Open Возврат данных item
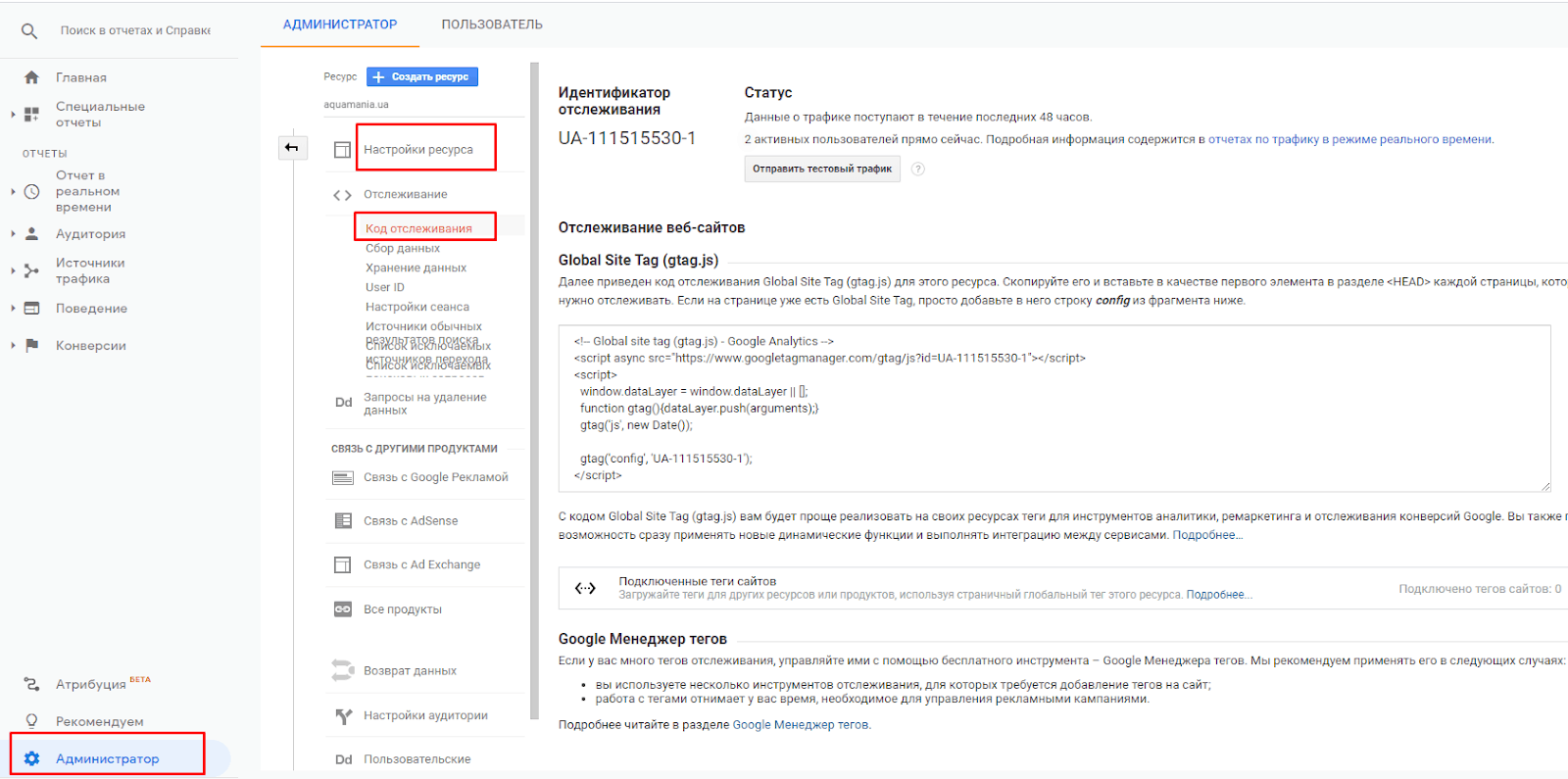The image size is (1568, 779). [x=410, y=671]
